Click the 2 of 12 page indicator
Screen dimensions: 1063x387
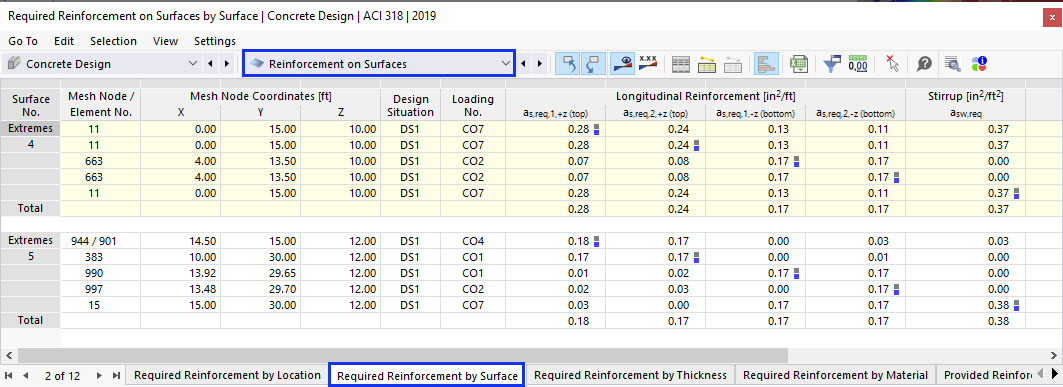point(62,375)
